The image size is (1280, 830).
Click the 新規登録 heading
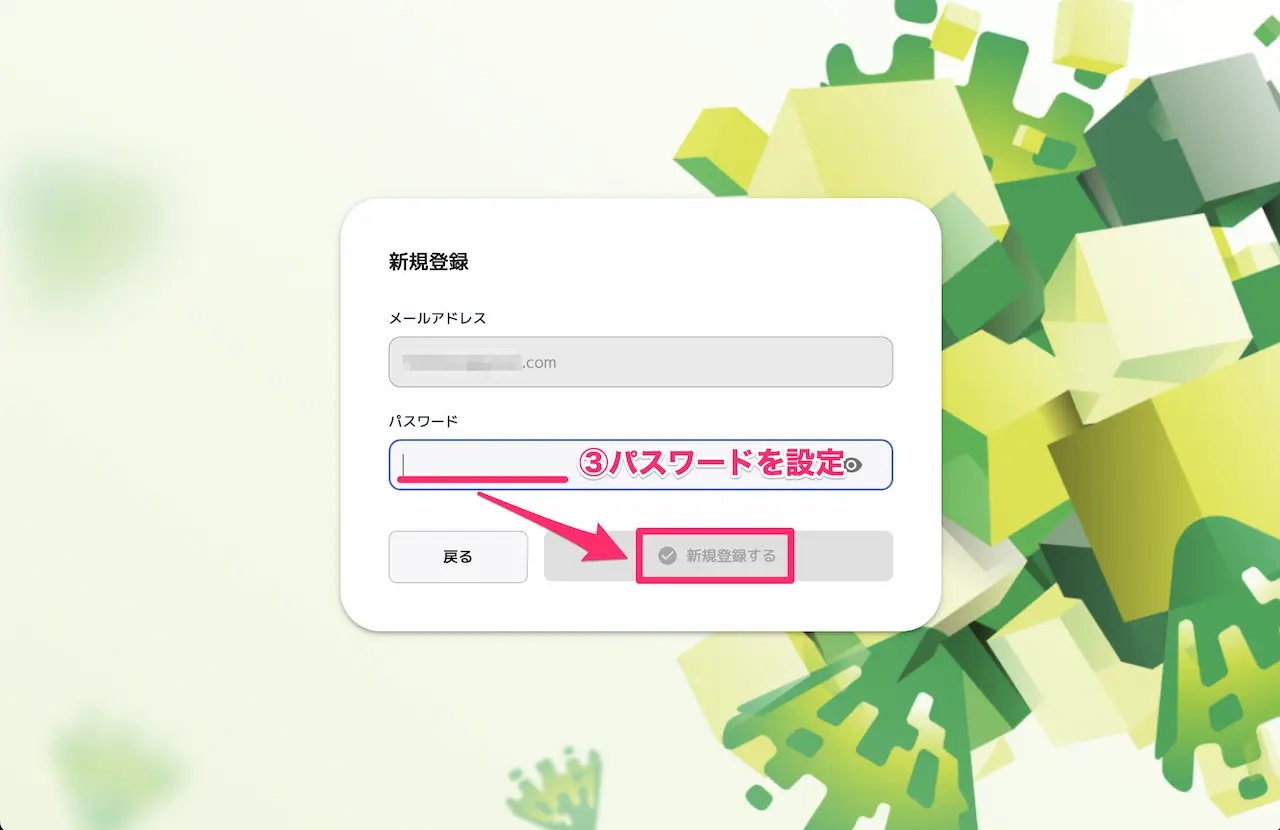coord(429,262)
